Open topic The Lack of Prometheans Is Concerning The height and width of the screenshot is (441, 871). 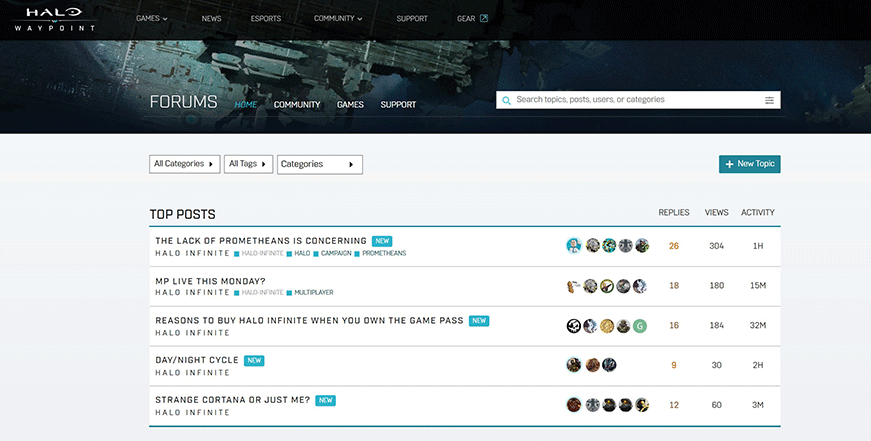[x=261, y=241]
